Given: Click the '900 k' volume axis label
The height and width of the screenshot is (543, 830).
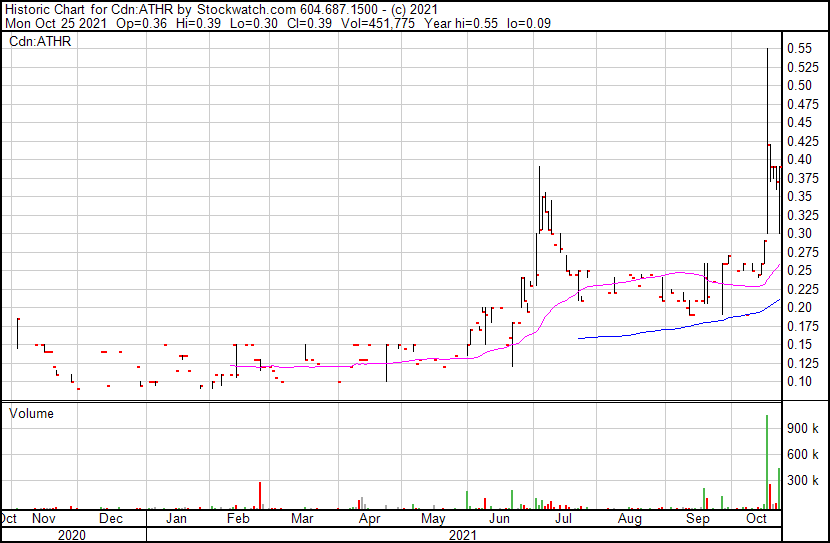Looking at the screenshot, I should tap(803, 428).
